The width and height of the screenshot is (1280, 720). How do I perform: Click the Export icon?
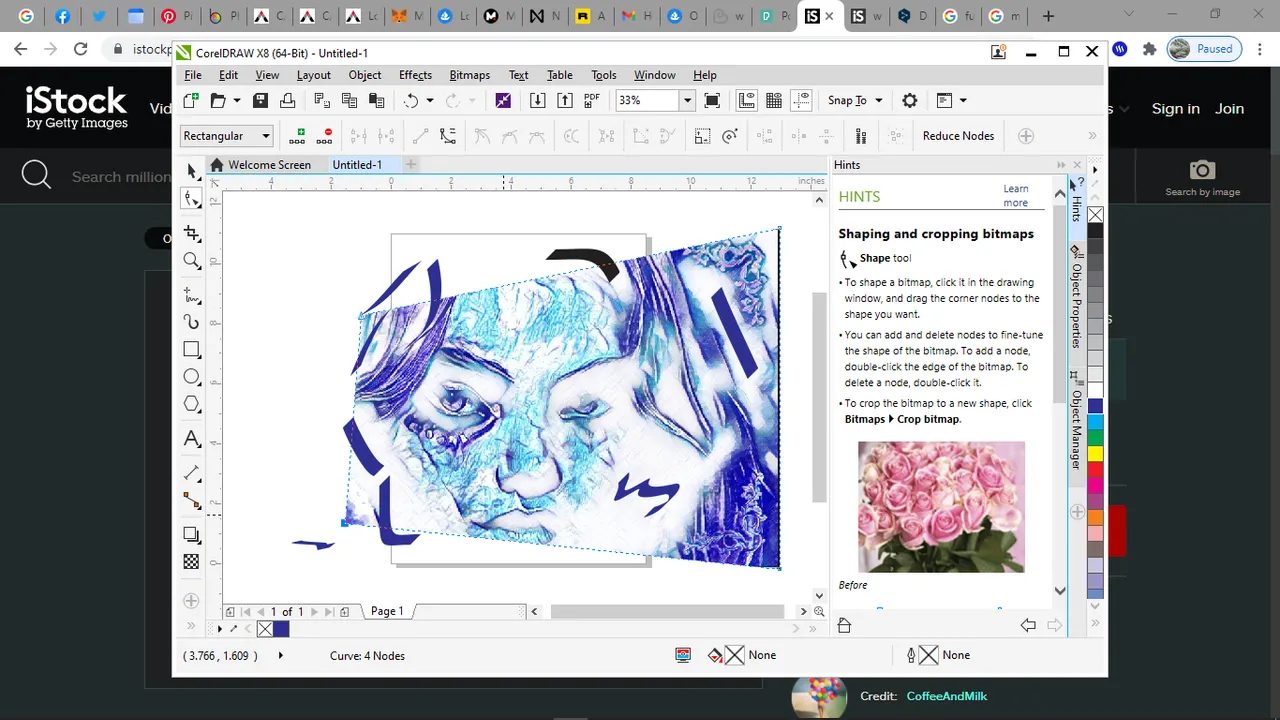pos(565,100)
